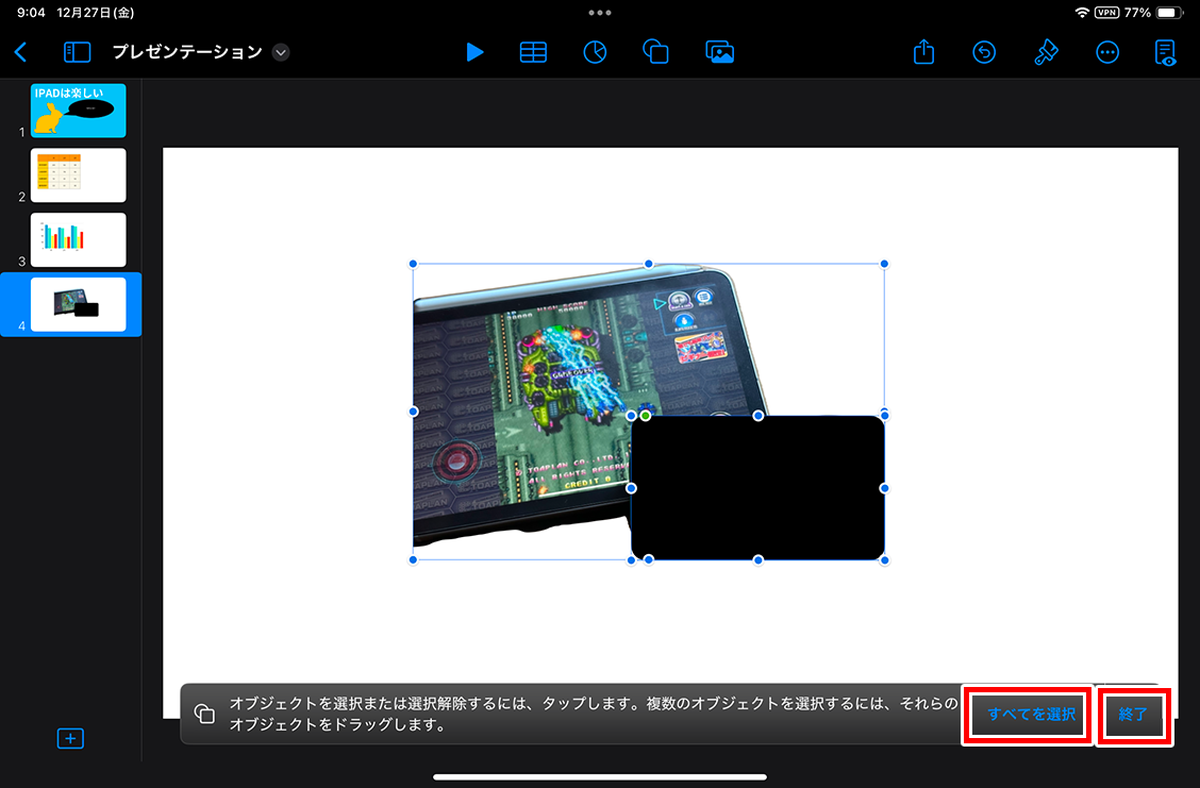Tap the green handle on black shape

pos(645,415)
